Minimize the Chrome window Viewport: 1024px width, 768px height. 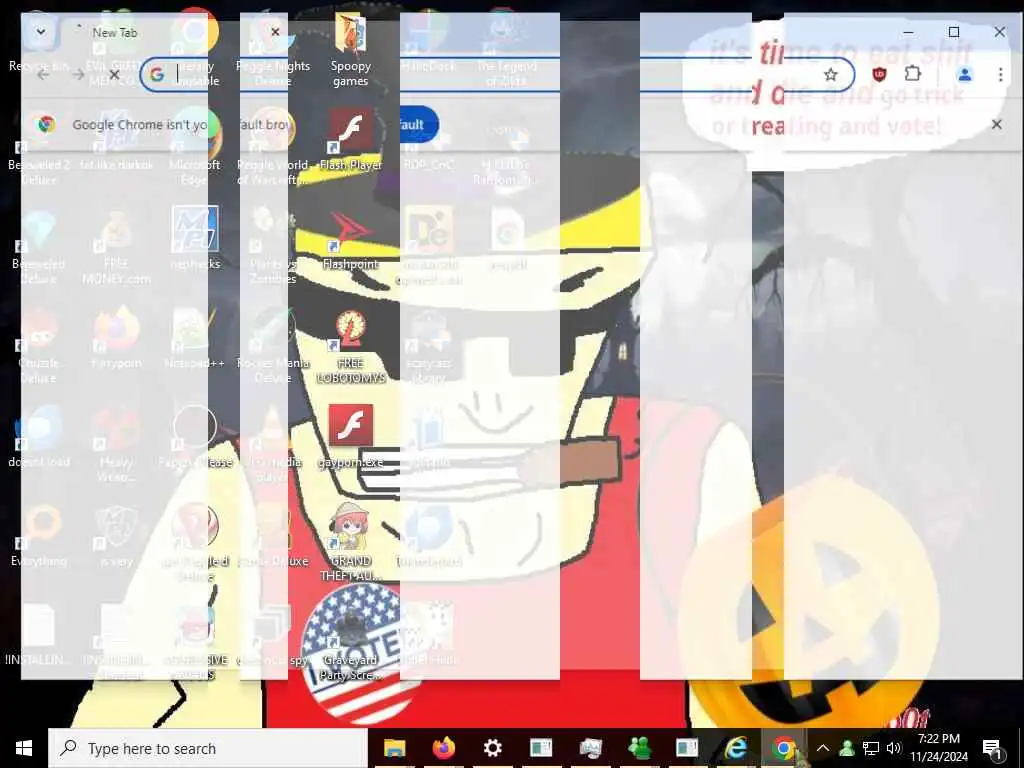coord(908,32)
